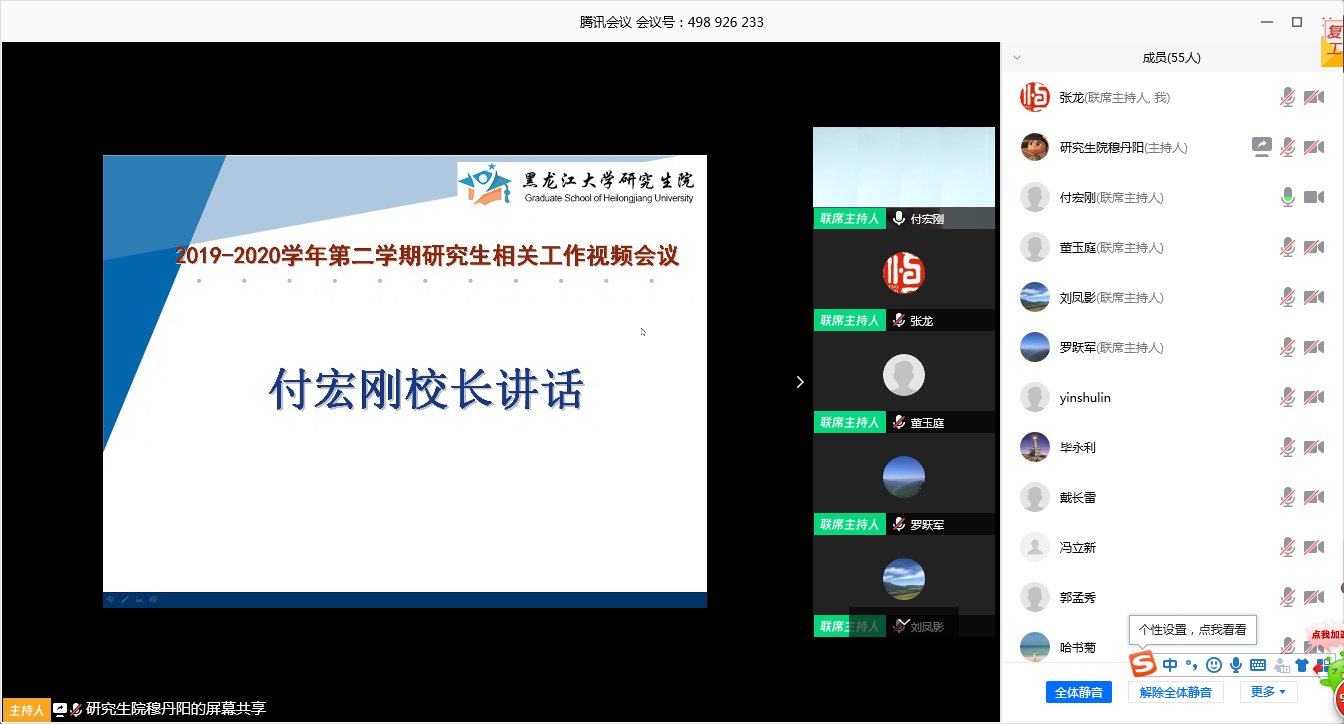Click 张龙's red avatar in member list

(1034, 97)
